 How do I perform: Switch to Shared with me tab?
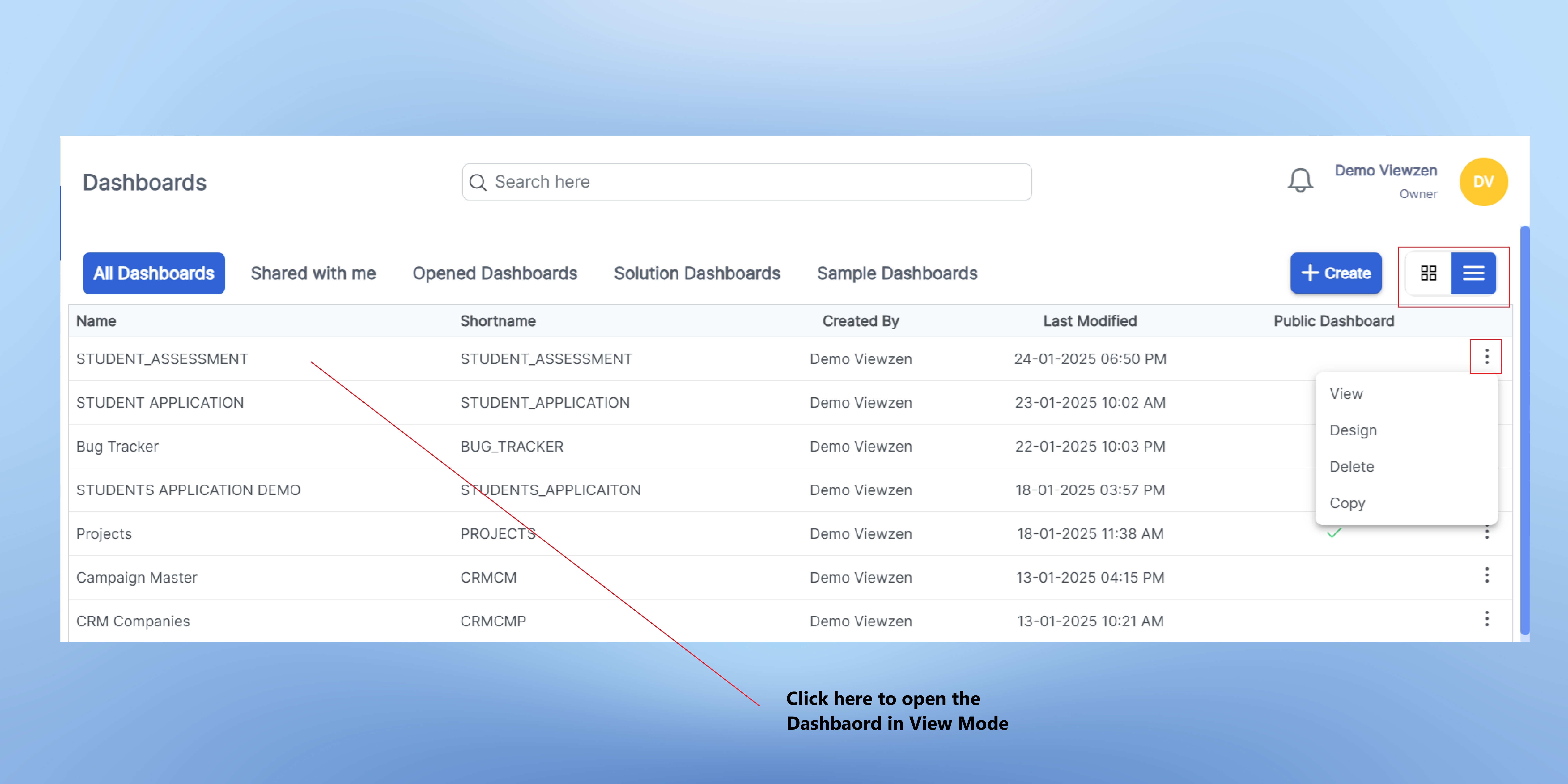coord(313,273)
